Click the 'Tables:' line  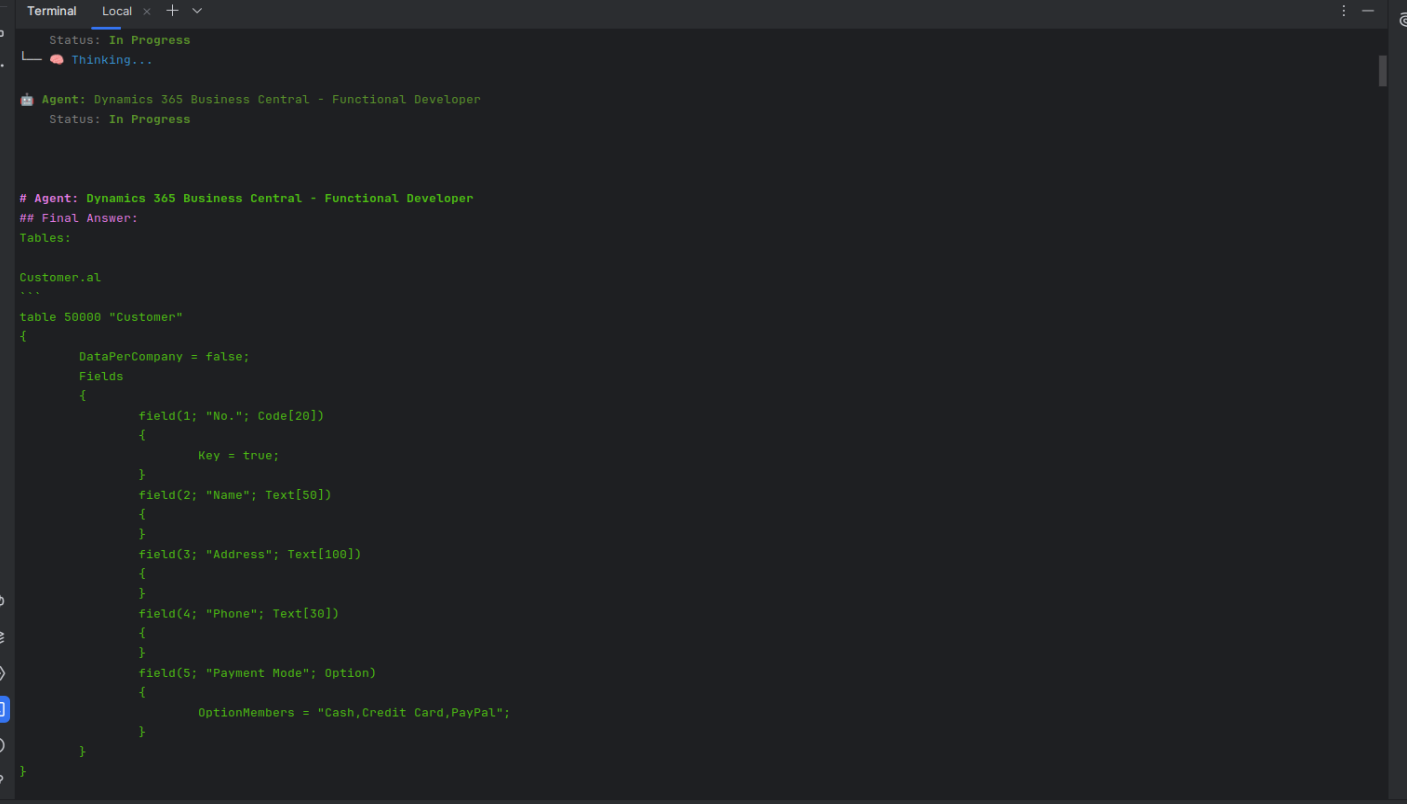coord(45,238)
